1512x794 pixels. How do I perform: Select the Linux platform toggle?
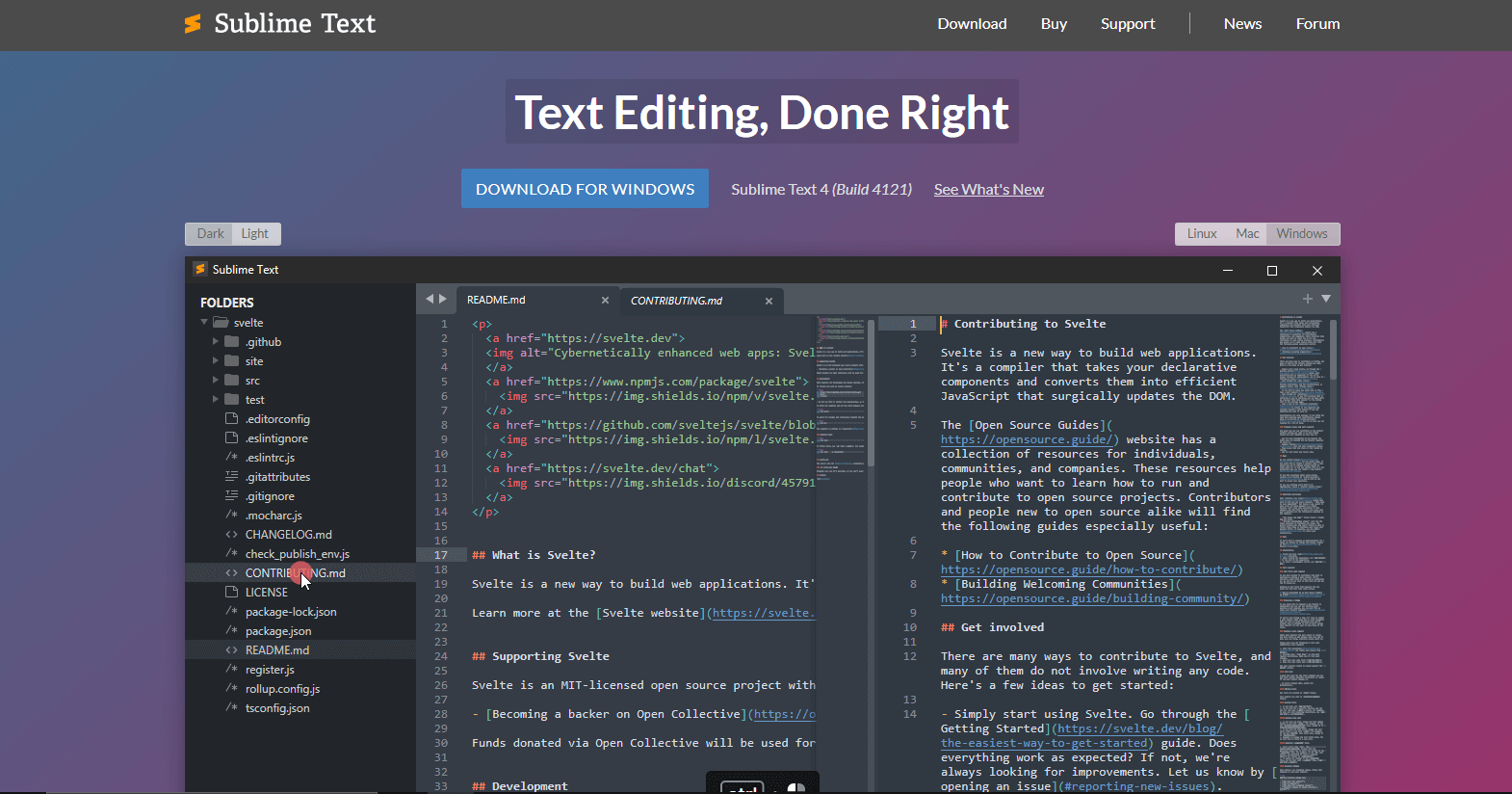coord(1202,234)
